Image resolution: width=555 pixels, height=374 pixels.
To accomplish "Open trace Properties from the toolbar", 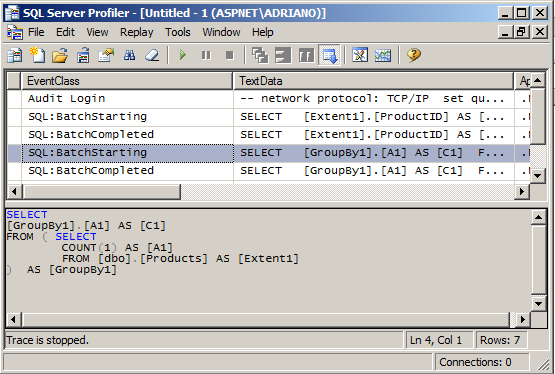I will pyautogui.click(x=106, y=56).
